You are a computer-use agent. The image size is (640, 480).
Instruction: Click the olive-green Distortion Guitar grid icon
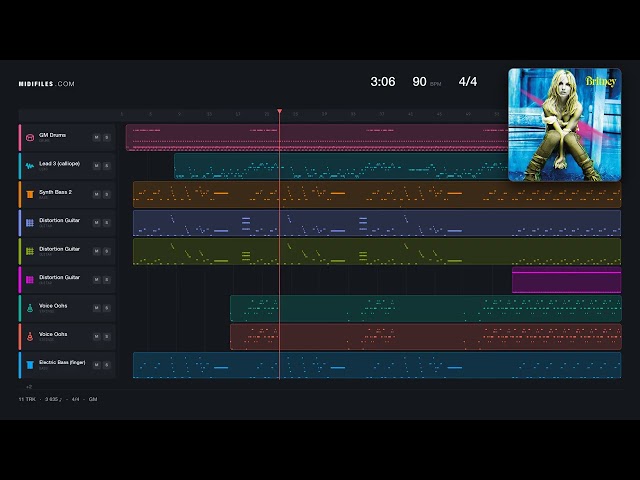tap(30, 251)
